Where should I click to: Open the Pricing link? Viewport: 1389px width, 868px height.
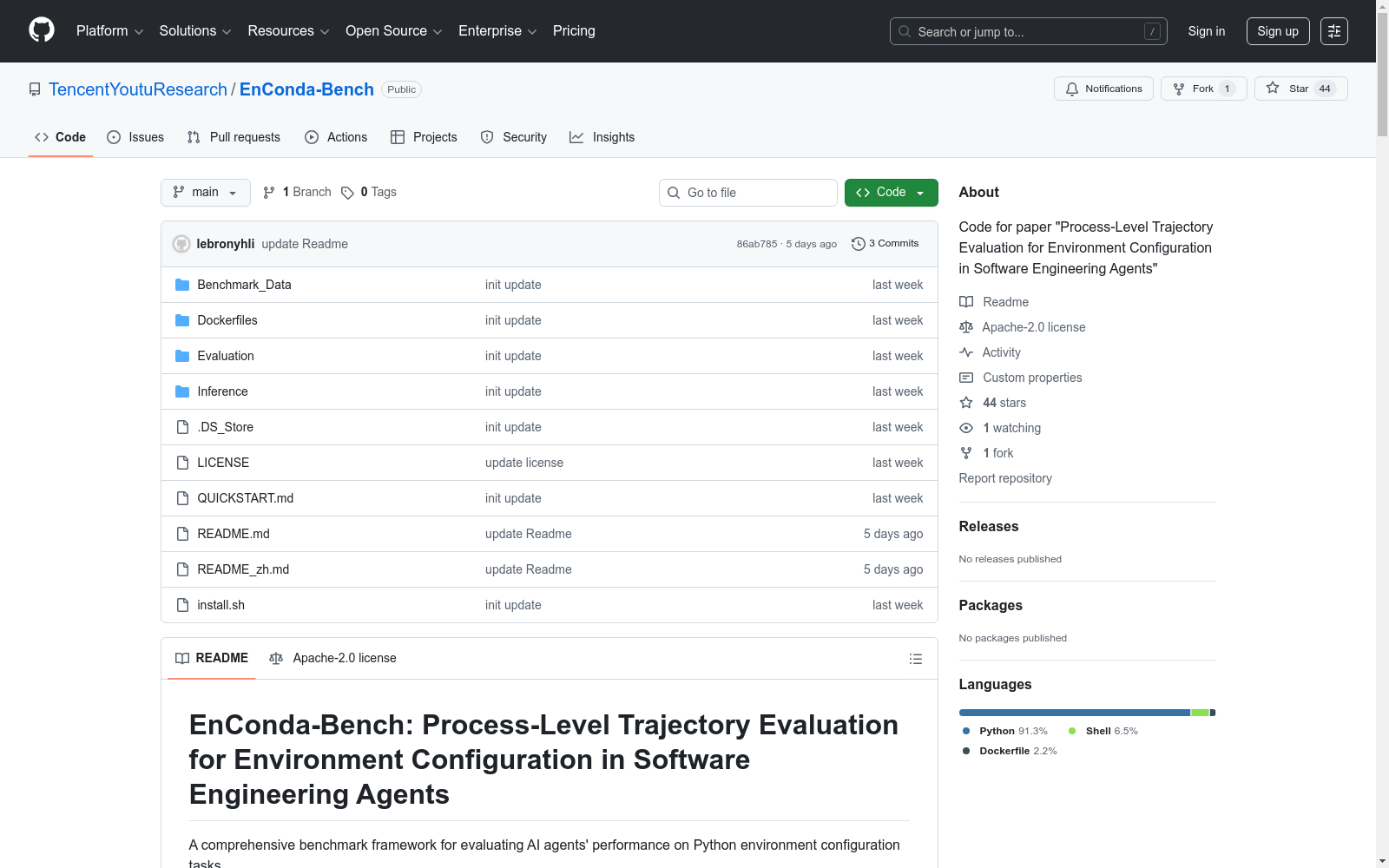click(574, 31)
